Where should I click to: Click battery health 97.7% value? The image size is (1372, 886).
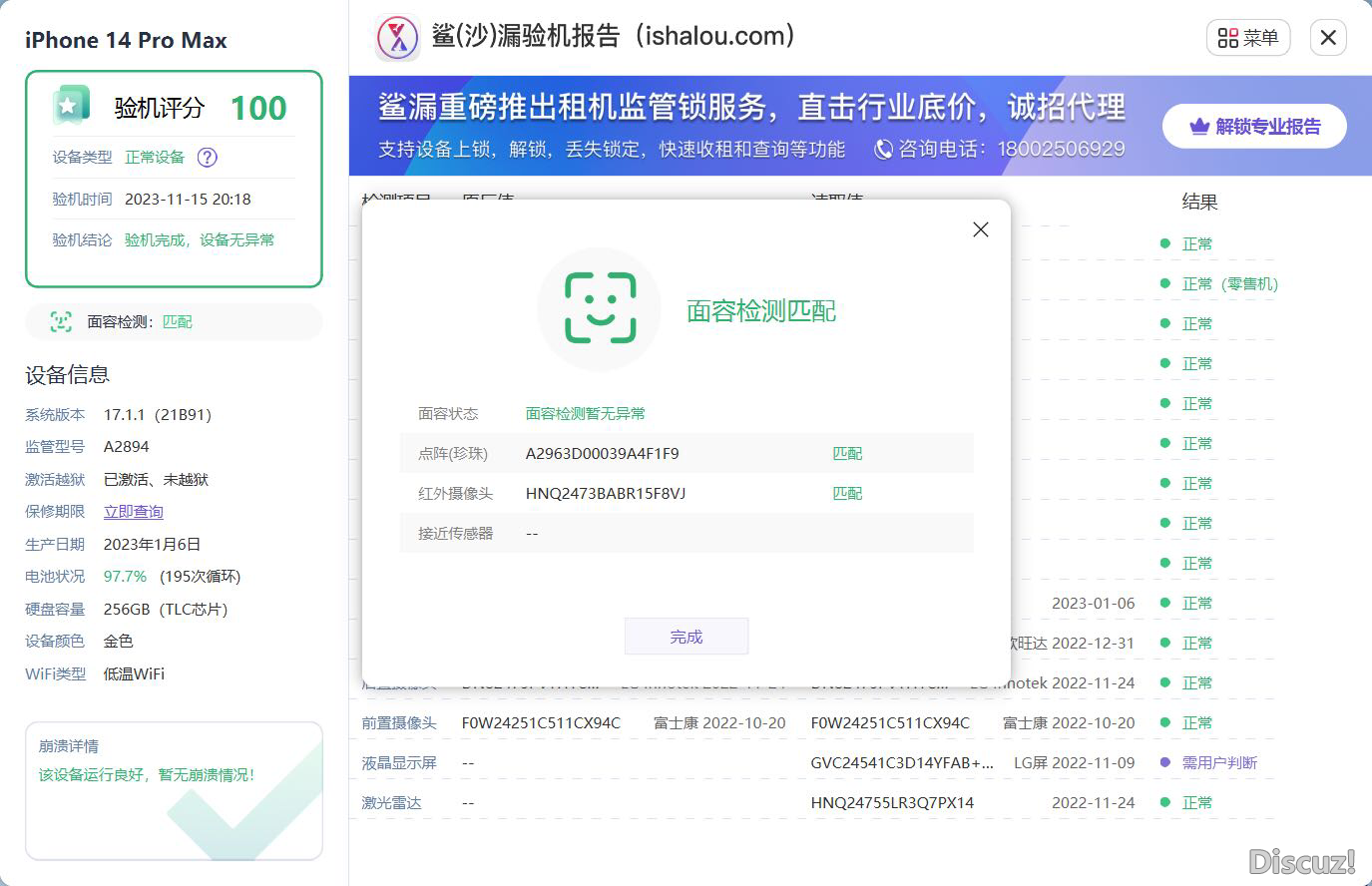(x=125, y=577)
